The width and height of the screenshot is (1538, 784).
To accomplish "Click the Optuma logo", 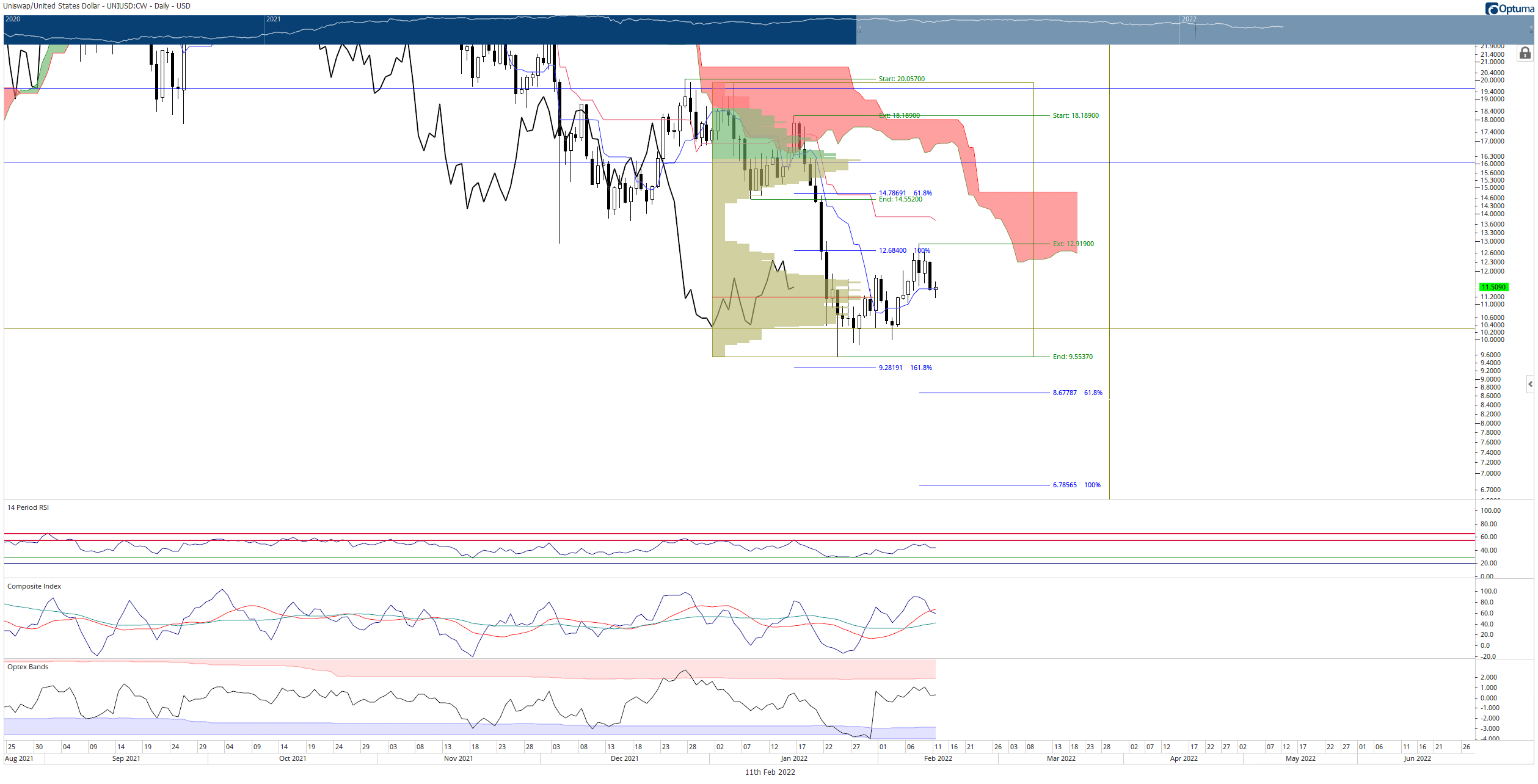I will [1509, 9].
